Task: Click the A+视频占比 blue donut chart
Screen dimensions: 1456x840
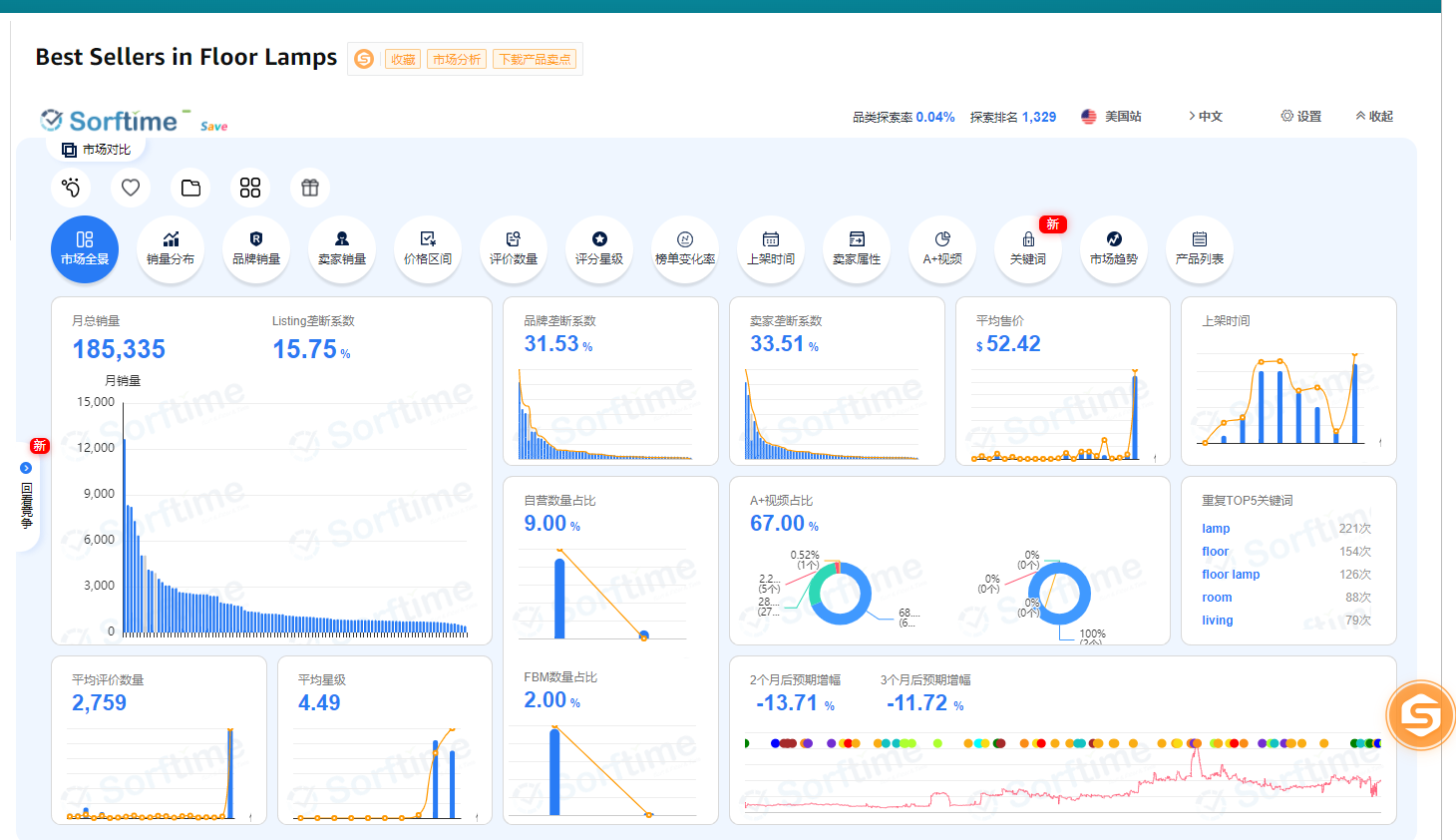Action: click(x=840, y=594)
